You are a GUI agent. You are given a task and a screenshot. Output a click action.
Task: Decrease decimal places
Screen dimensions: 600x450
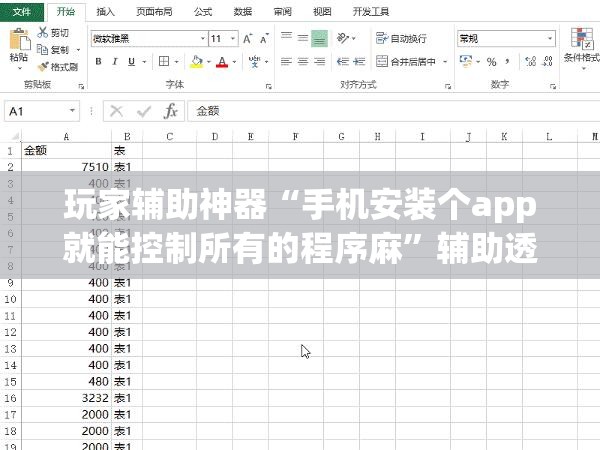coord(548,61)
